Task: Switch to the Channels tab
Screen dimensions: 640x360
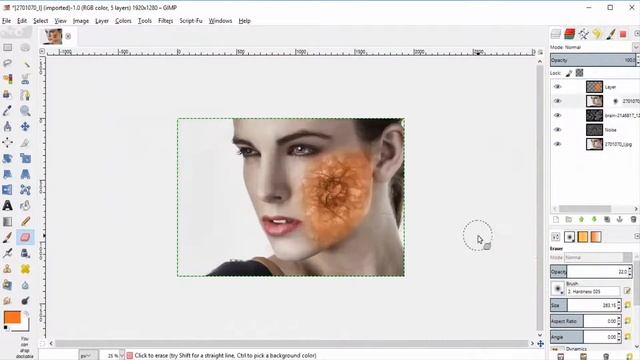Action: pos(569,34)
